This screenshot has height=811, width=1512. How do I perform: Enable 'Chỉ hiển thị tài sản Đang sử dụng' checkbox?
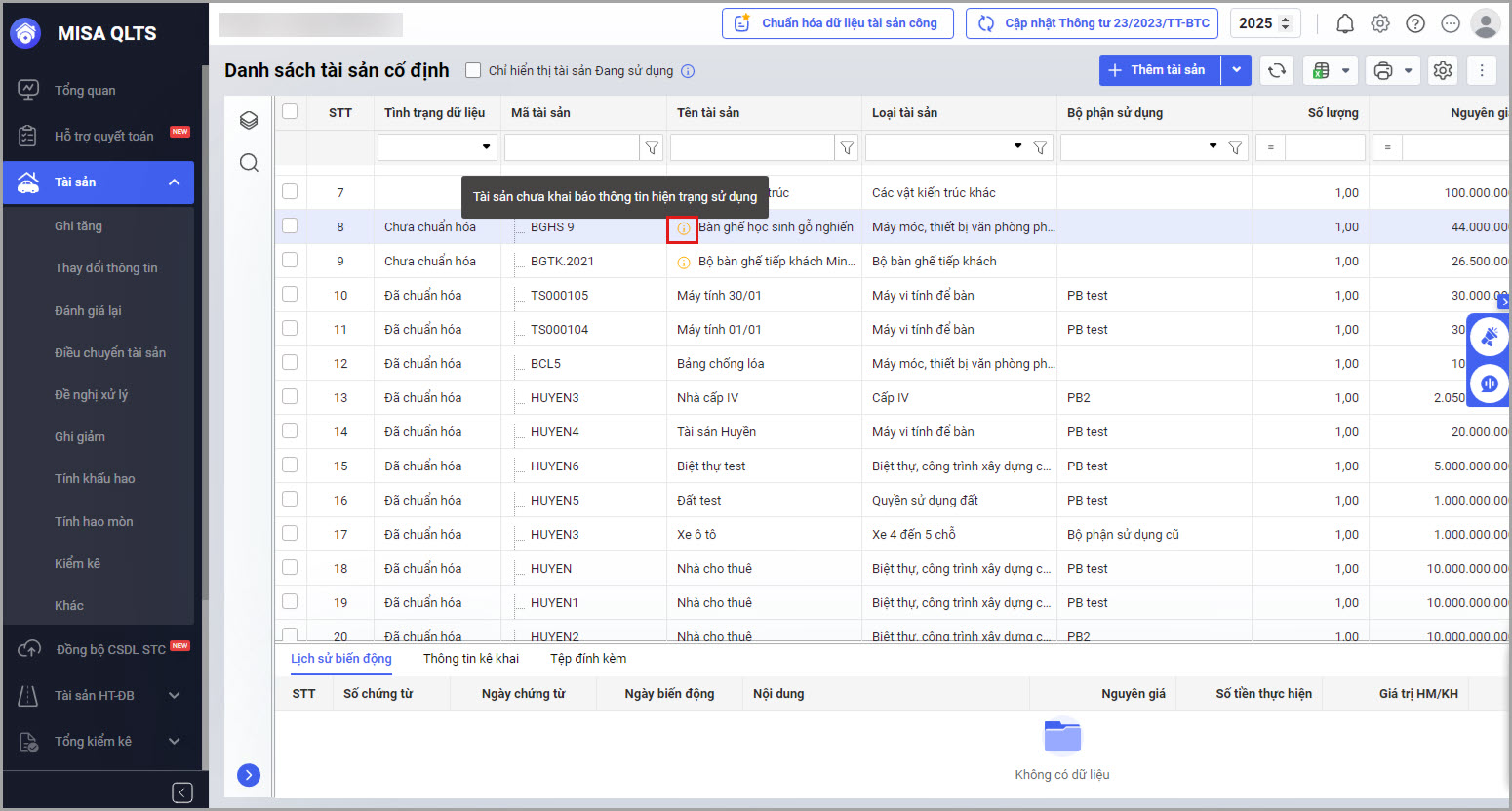tap(473, 70)
